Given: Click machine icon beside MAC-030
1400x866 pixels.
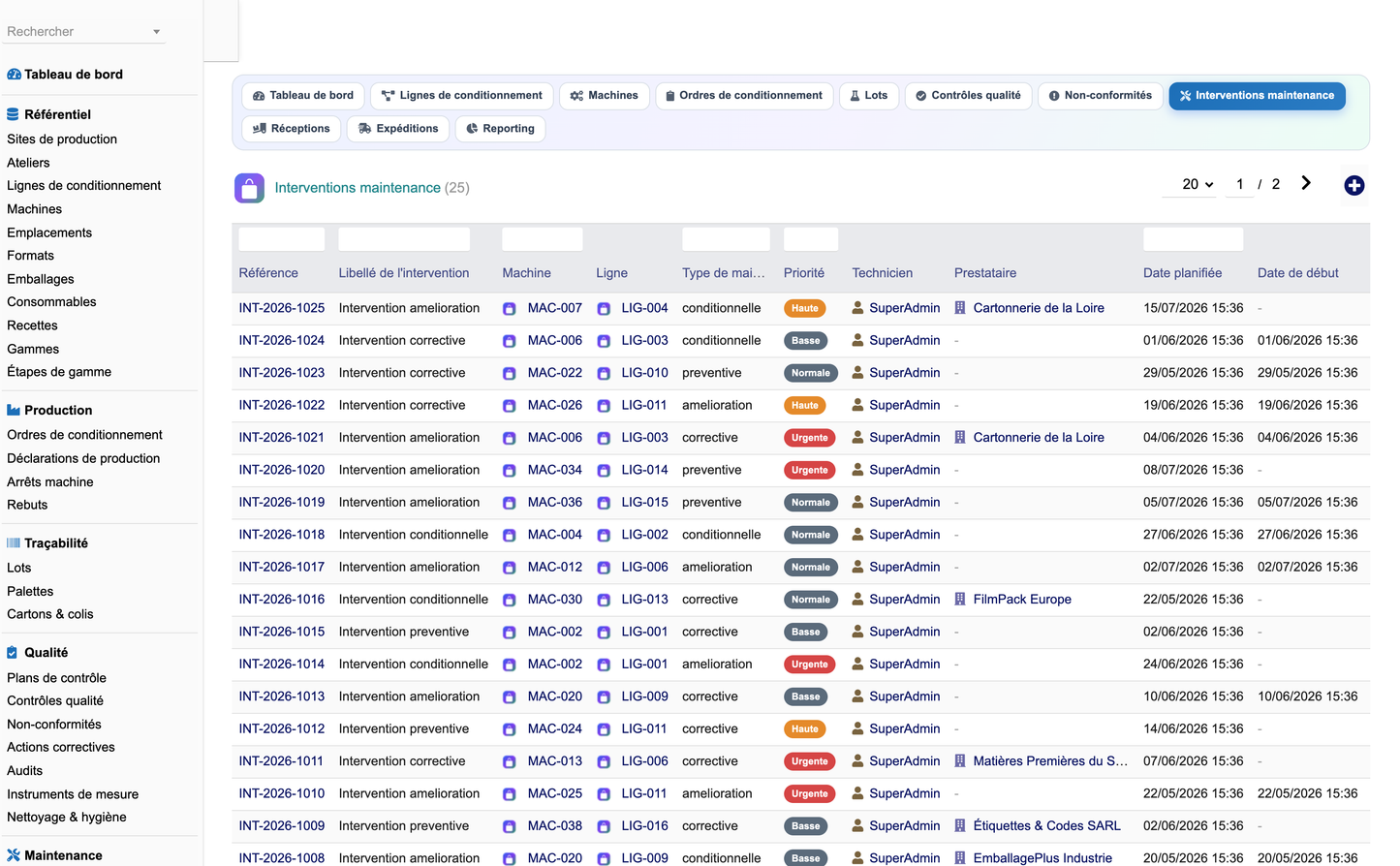Looking at the screenshot, I should coord(510,601).
